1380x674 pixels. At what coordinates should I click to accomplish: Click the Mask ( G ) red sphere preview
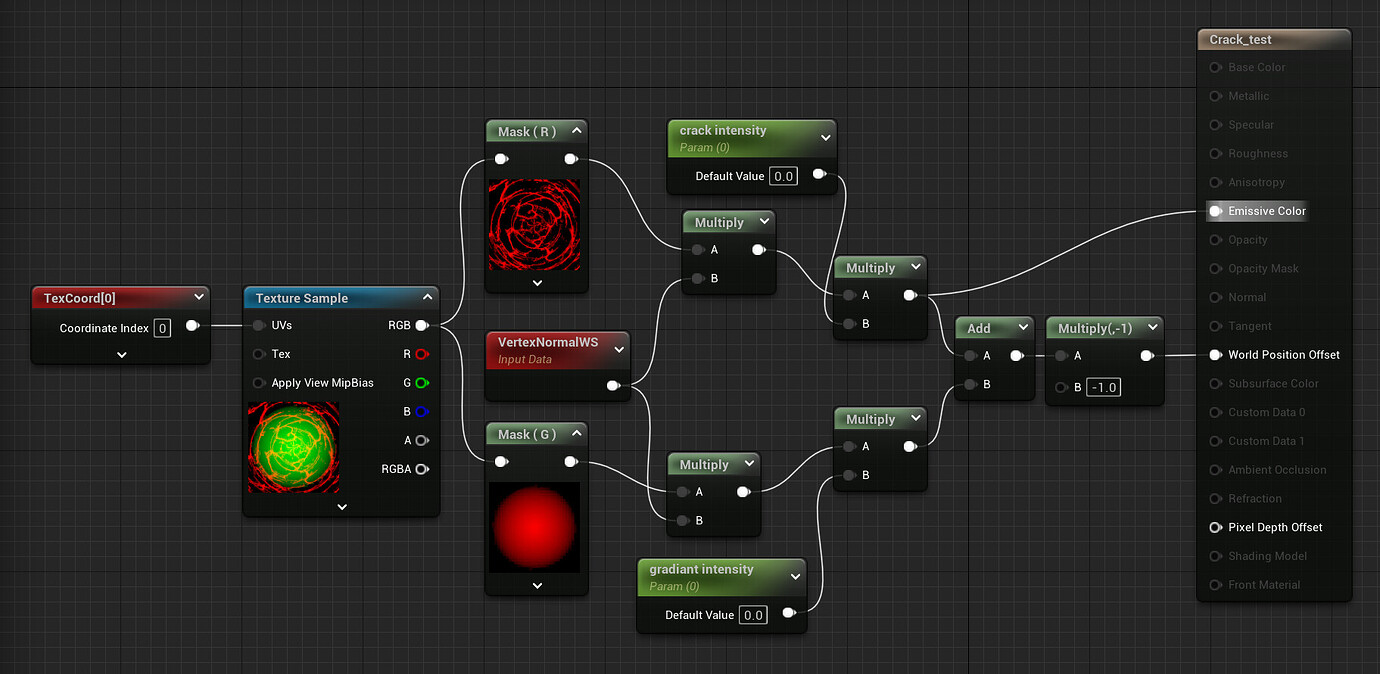[535, 527]
